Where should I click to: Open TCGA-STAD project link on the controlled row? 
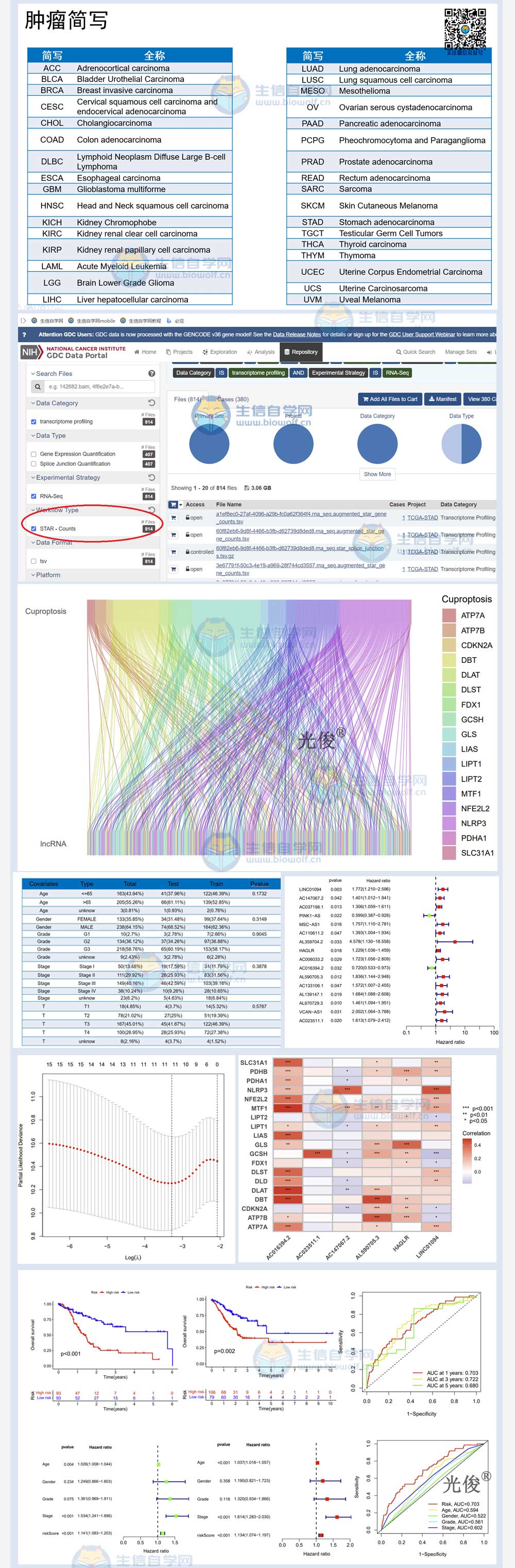tap(423, 552)
